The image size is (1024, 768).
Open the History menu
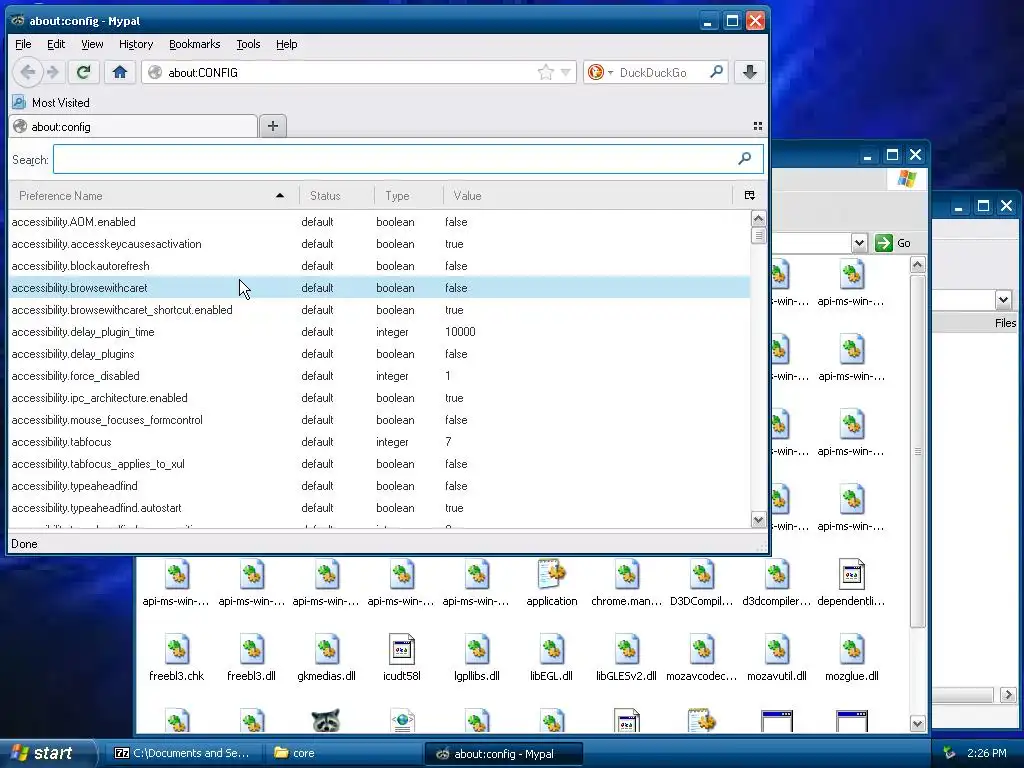[x=136, y=44]
